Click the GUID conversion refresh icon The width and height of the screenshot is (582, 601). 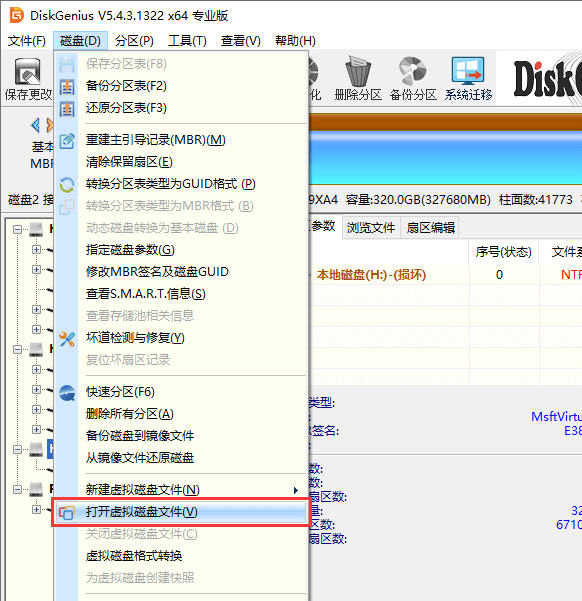point(67,185)
